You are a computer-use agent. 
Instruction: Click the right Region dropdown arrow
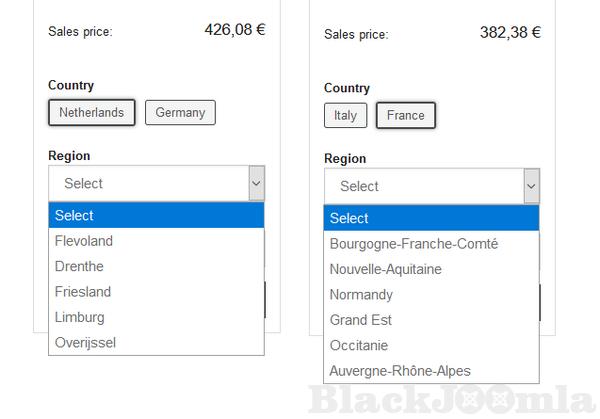(x=531, y=187)
